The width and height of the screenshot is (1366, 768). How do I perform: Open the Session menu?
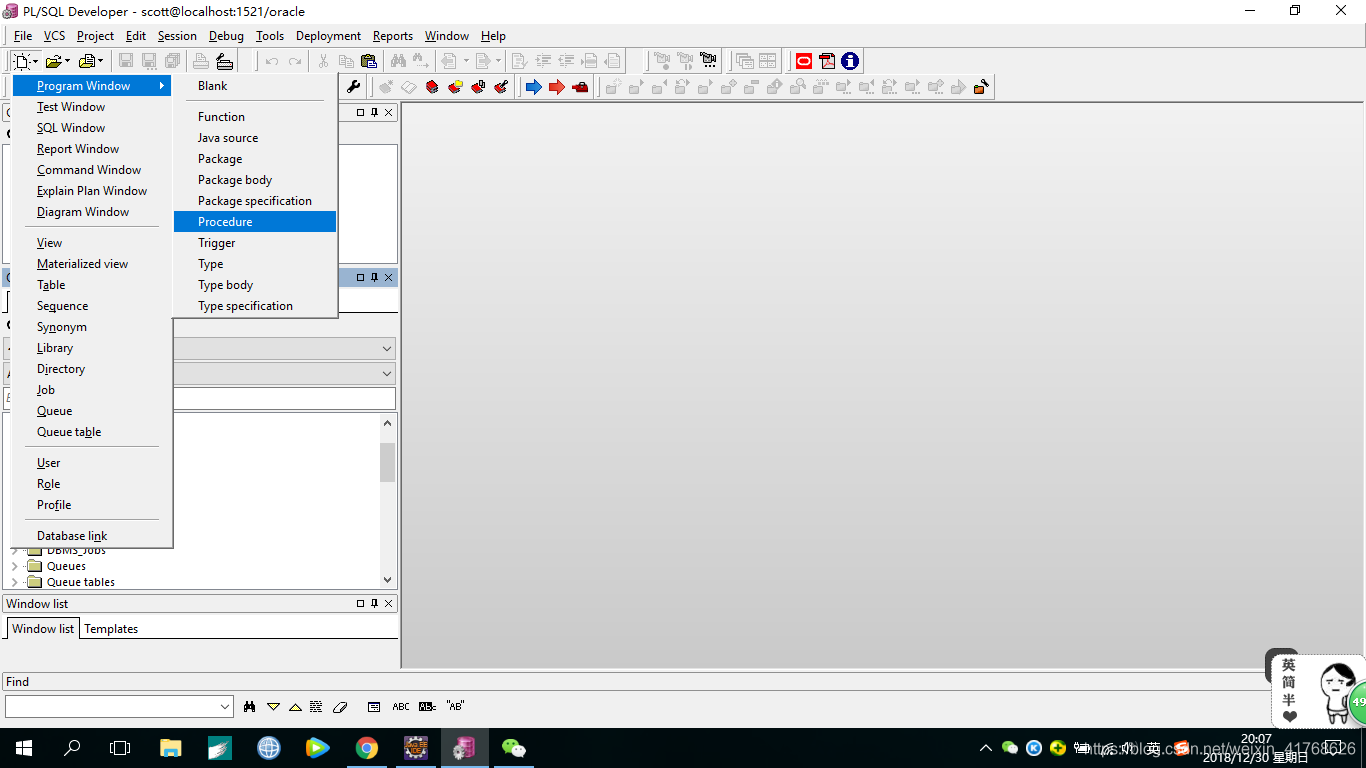177,36
